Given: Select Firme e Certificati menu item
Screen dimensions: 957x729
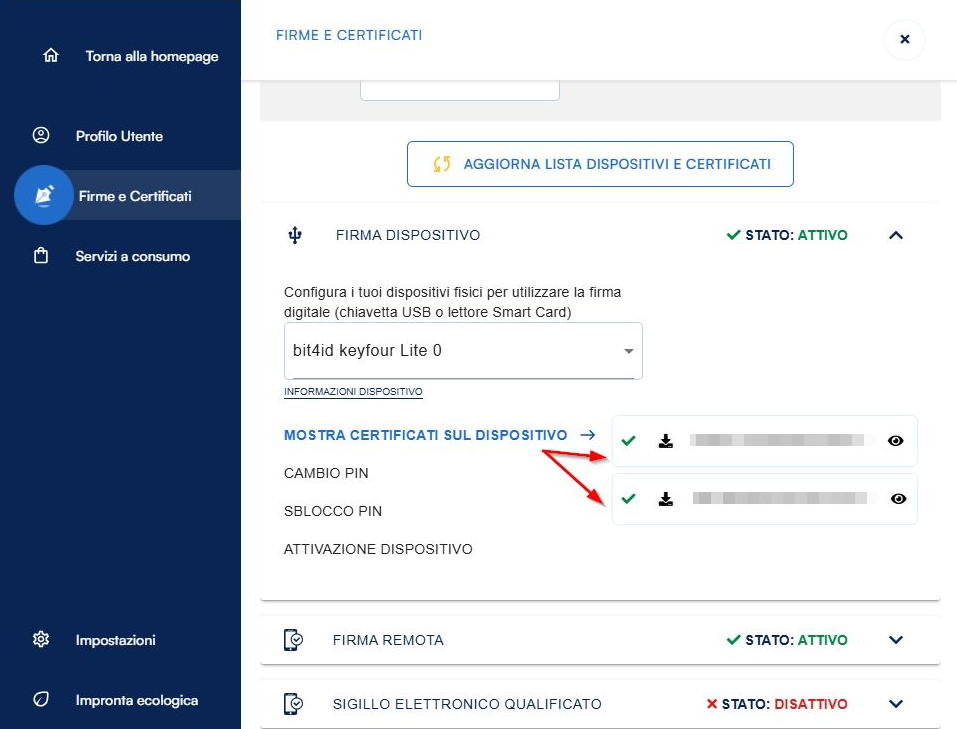Looking at the screenshot, I should [x=135, y=196].
